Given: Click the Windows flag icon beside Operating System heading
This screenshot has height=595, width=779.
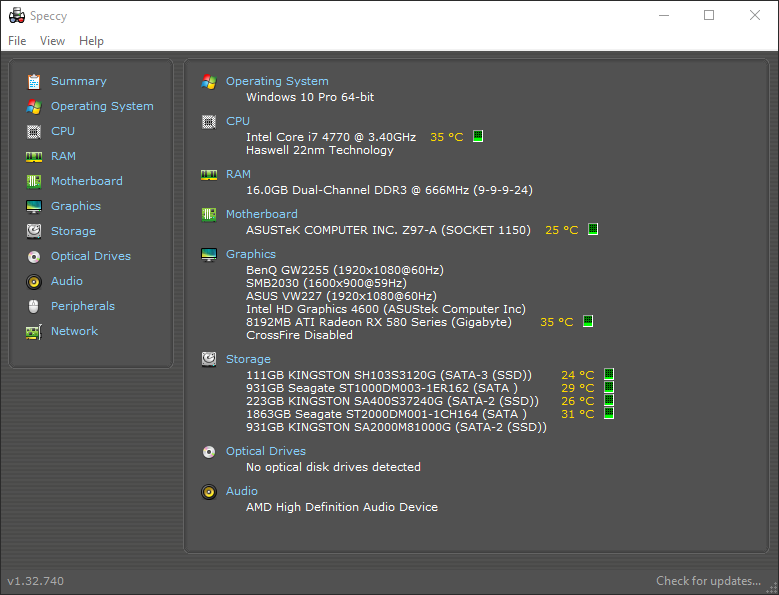Looking at the screenshot, I should pyautogui.click(x=209, y=81).
